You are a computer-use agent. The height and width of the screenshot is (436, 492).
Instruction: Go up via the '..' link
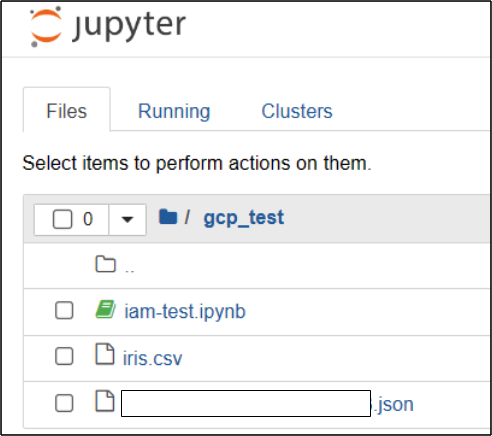(130, 270)
